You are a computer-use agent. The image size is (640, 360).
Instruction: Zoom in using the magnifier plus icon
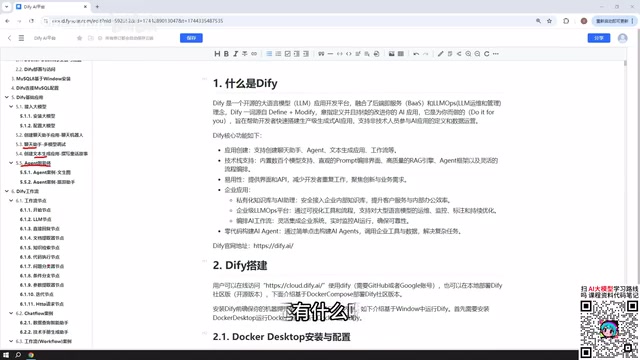pos(468,54)
